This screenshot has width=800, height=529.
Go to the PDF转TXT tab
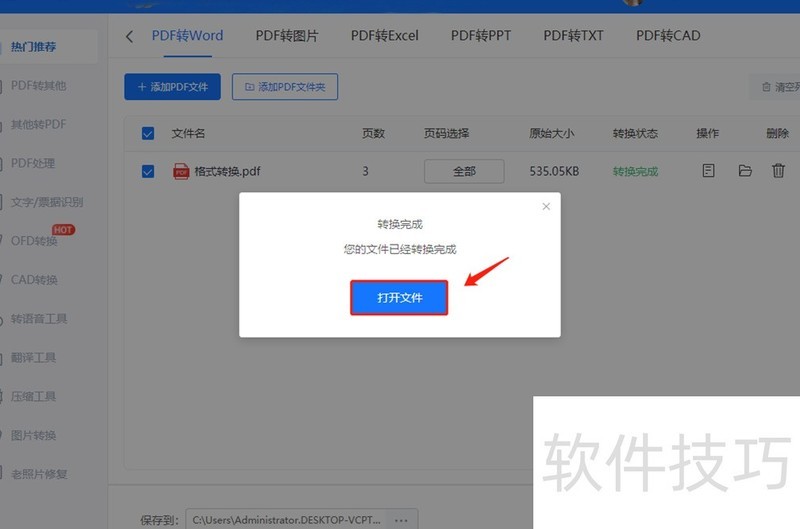click(573, 36)
